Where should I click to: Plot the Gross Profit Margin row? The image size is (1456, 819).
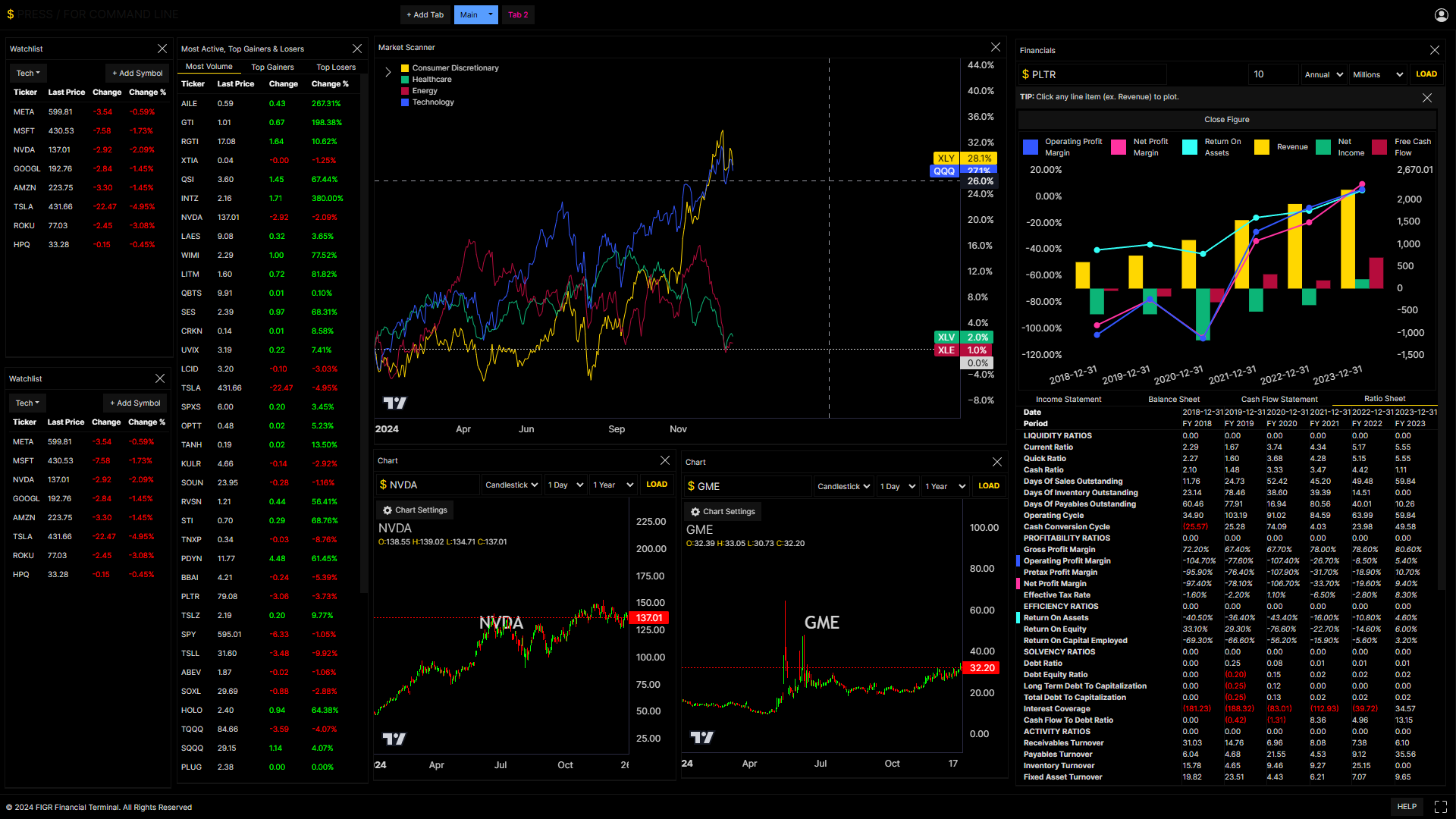click(1227, 550)
